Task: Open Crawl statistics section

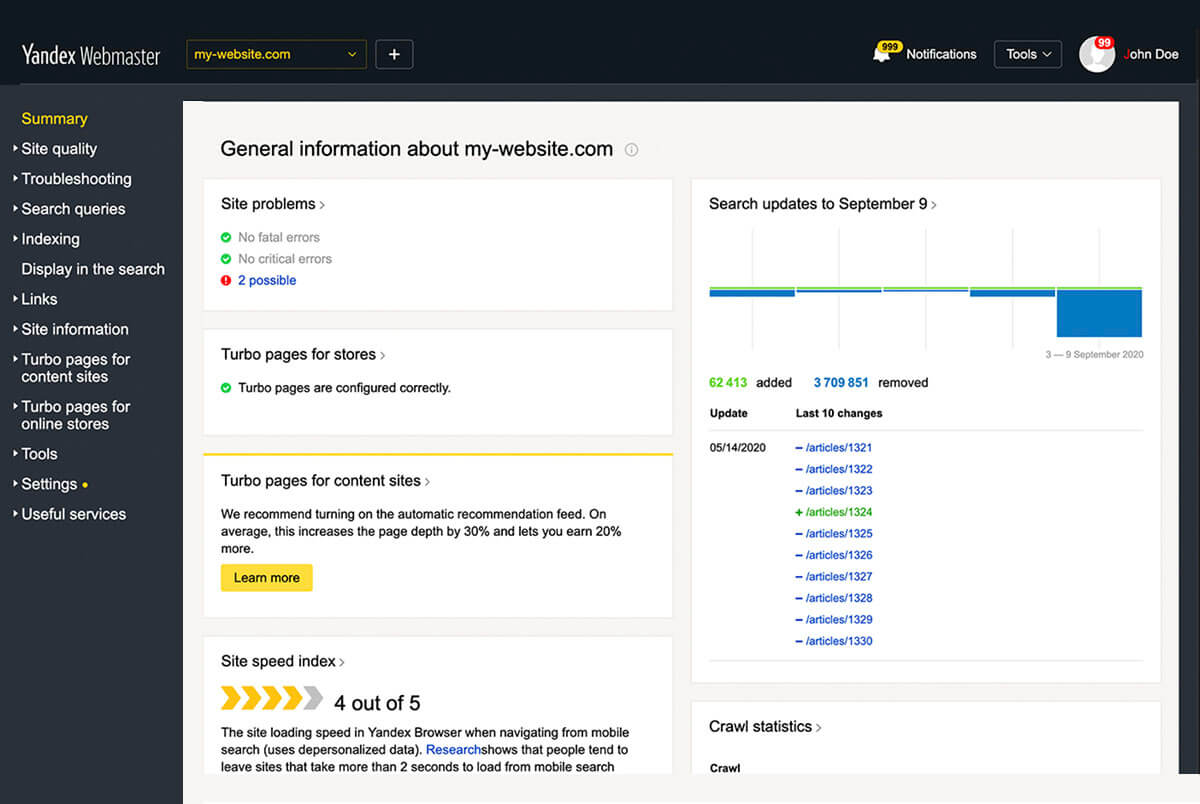Action: tap(762, 726)
